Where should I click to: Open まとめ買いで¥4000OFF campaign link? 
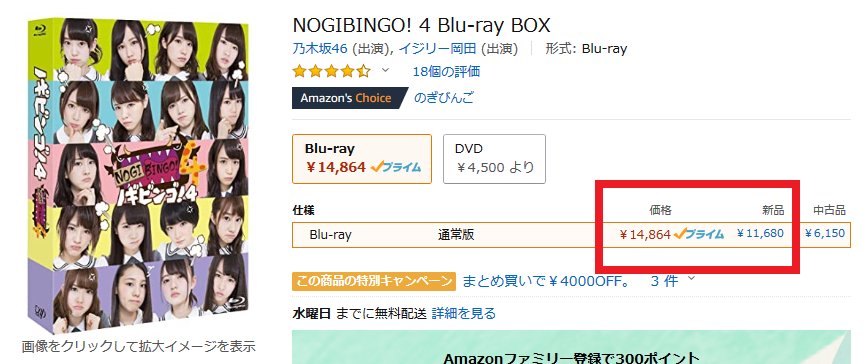[546, 282]
